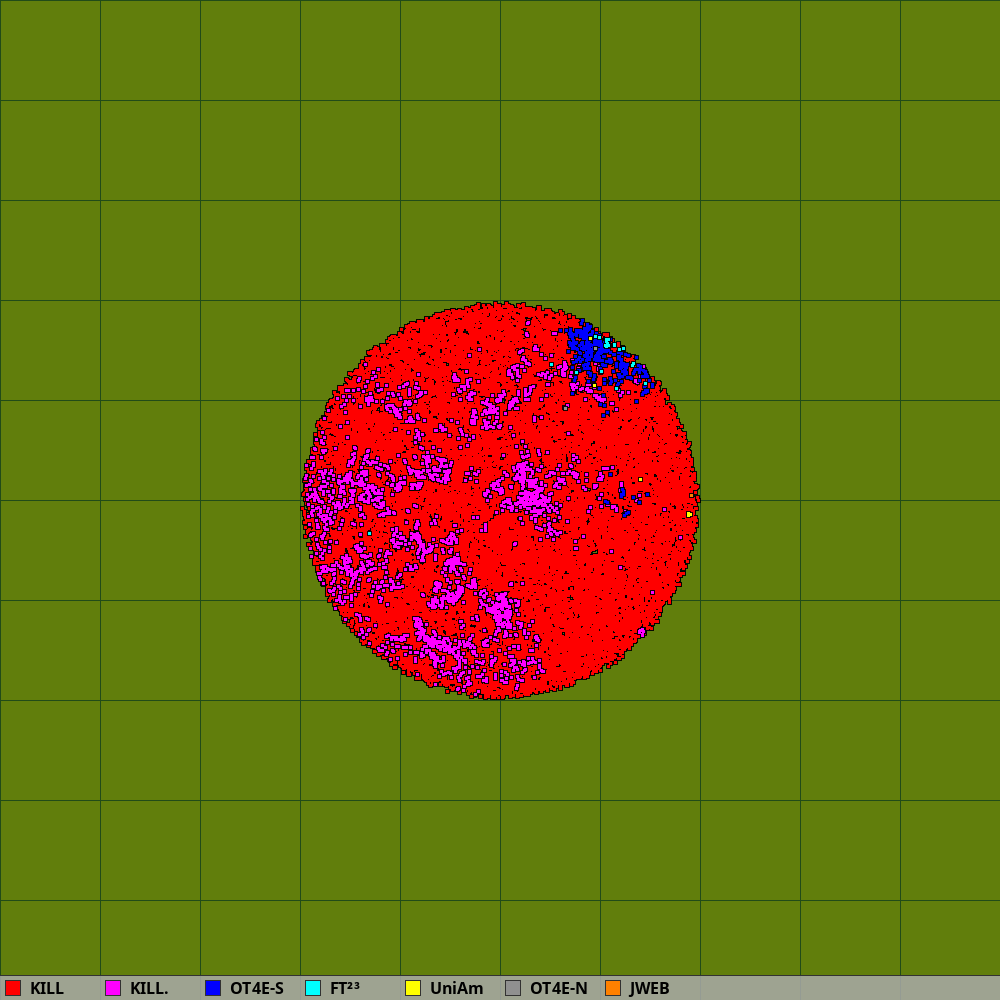Screen dimensions: 1000x1000
Task: Click the cyan FT²³ legend swatch
Action: pos(313,988)
